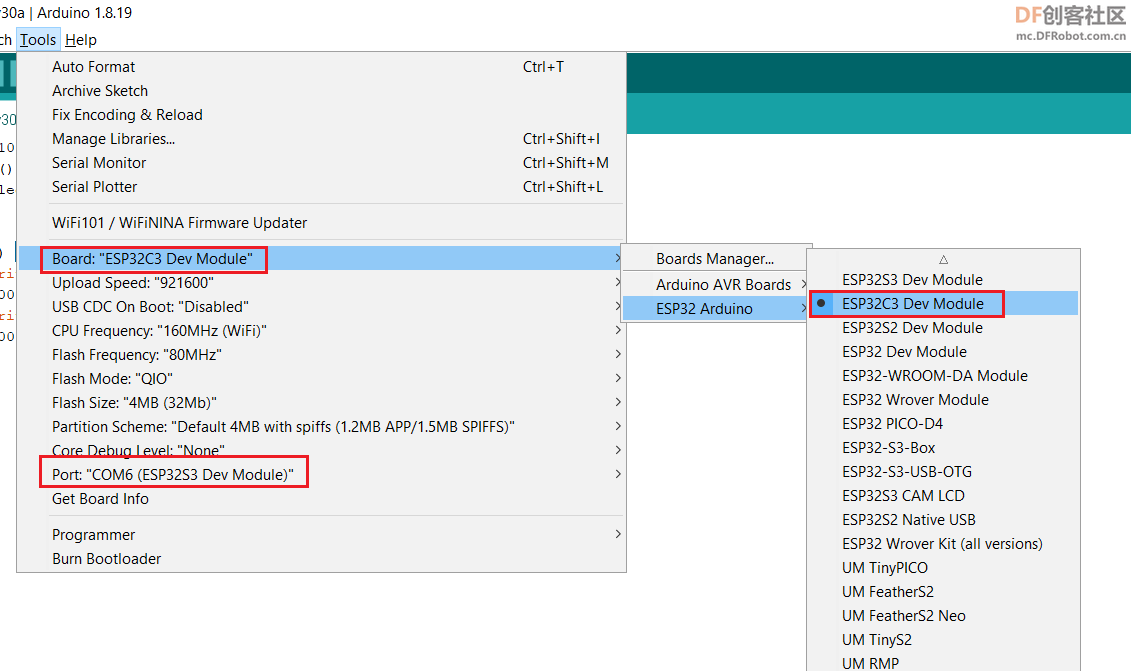Click the scroll-up triangle in board list

(x=943, y=260)
